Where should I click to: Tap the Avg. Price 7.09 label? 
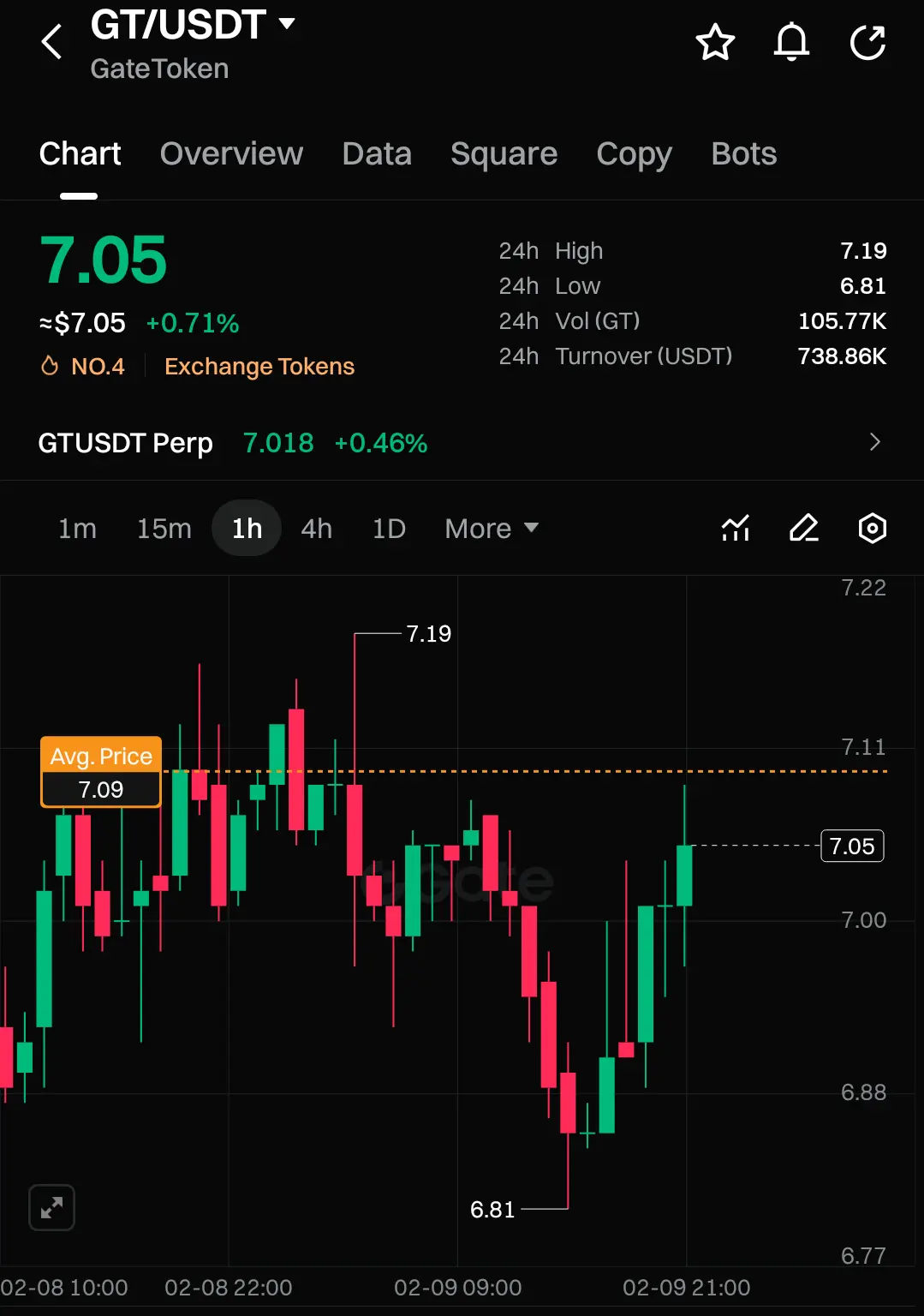click(101, 772)
